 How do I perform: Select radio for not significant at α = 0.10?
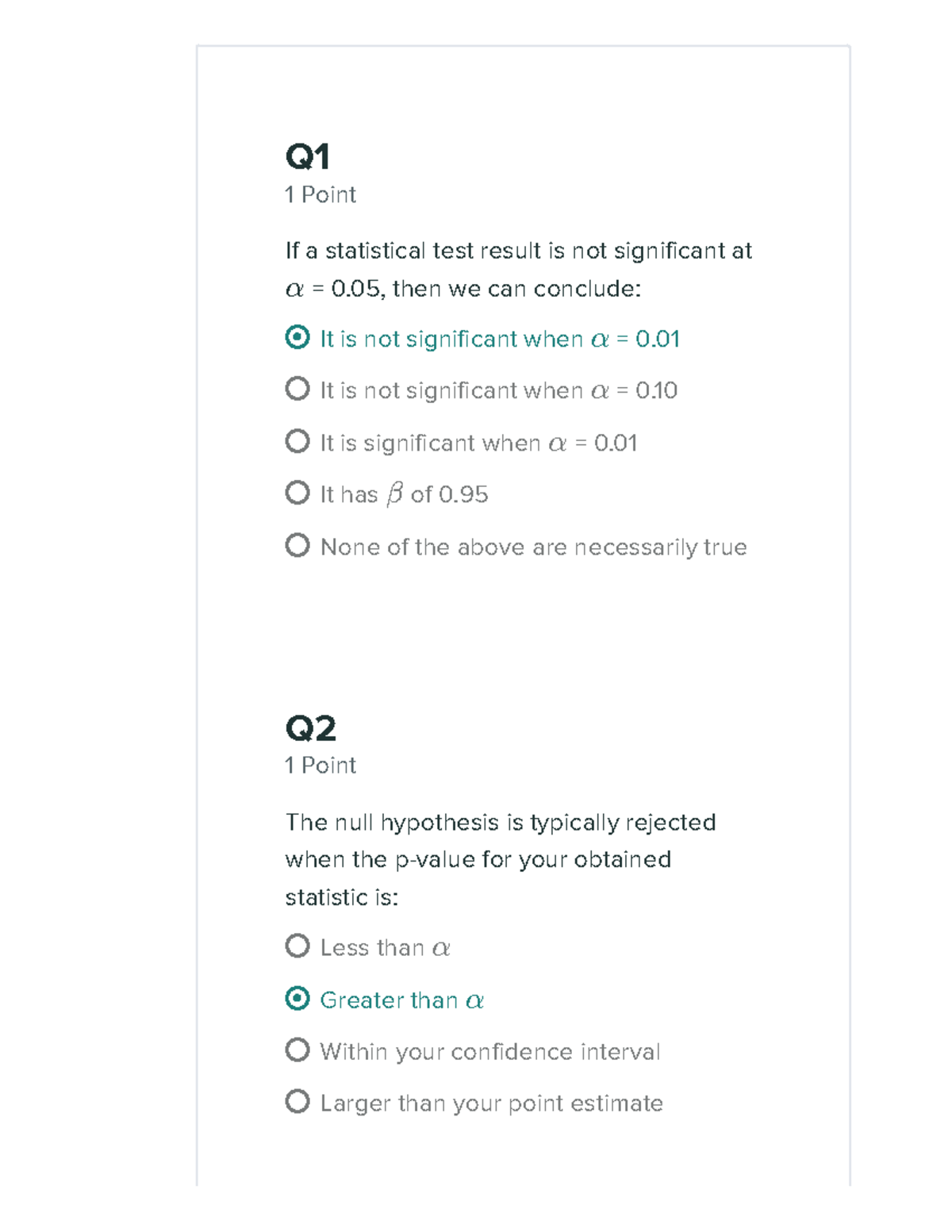click(x=297, y=389)
